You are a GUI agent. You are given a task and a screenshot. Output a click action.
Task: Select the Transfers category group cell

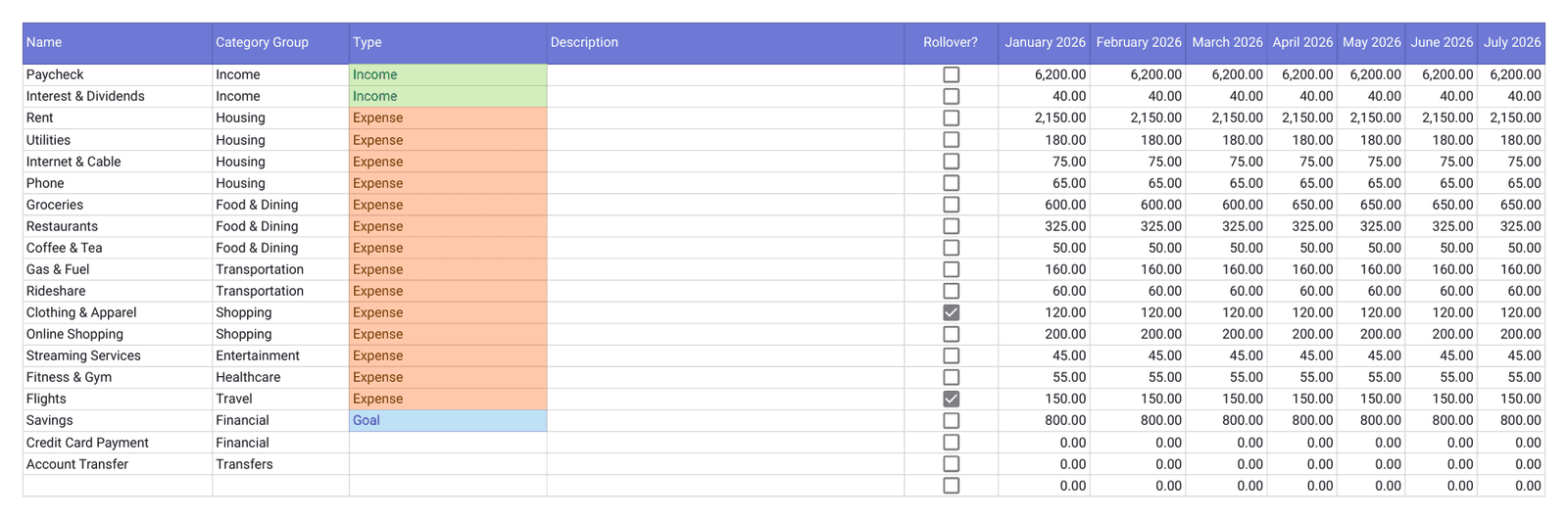[x=280, y=464]
